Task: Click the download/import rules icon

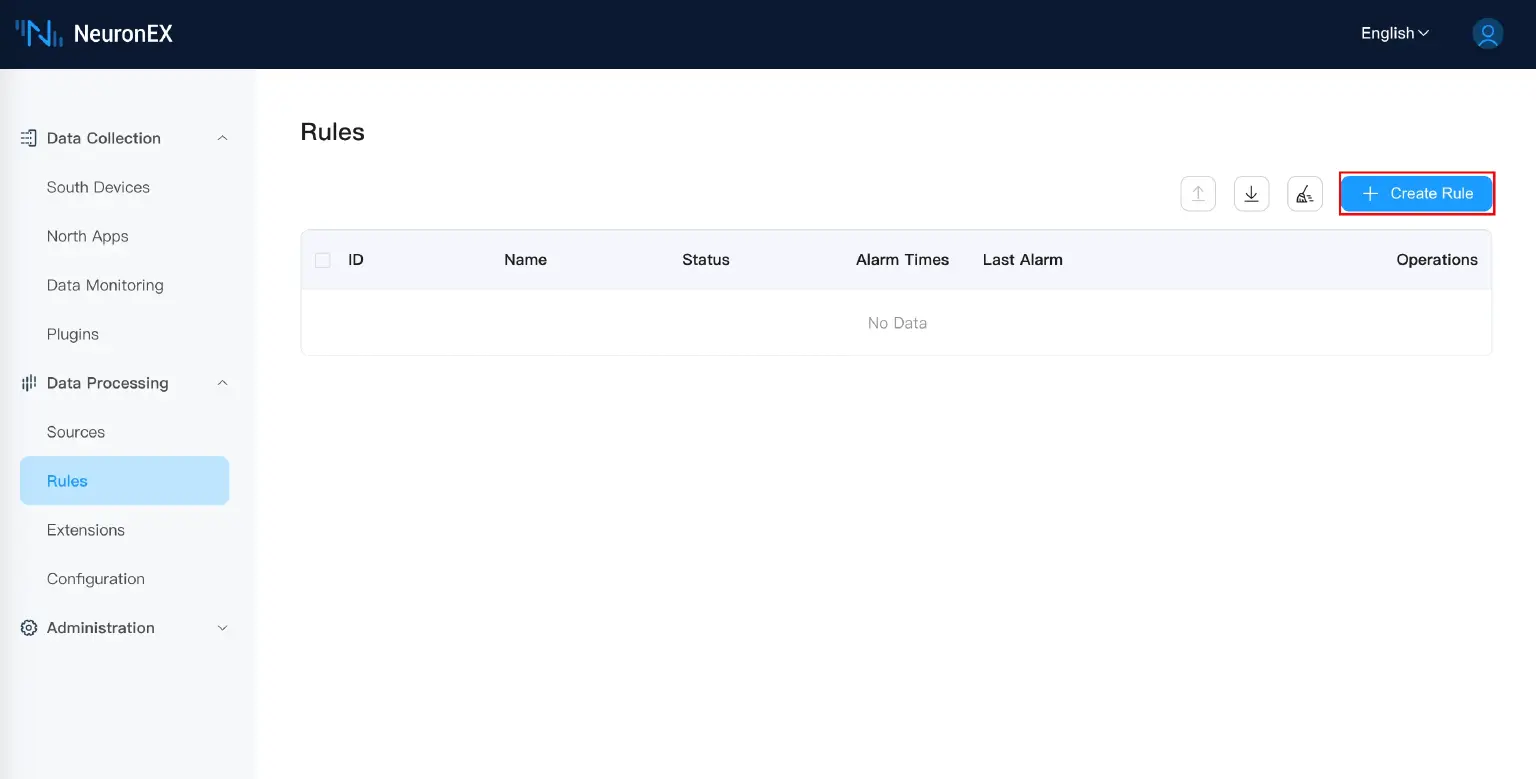Action: click(x=1251, y=194)
